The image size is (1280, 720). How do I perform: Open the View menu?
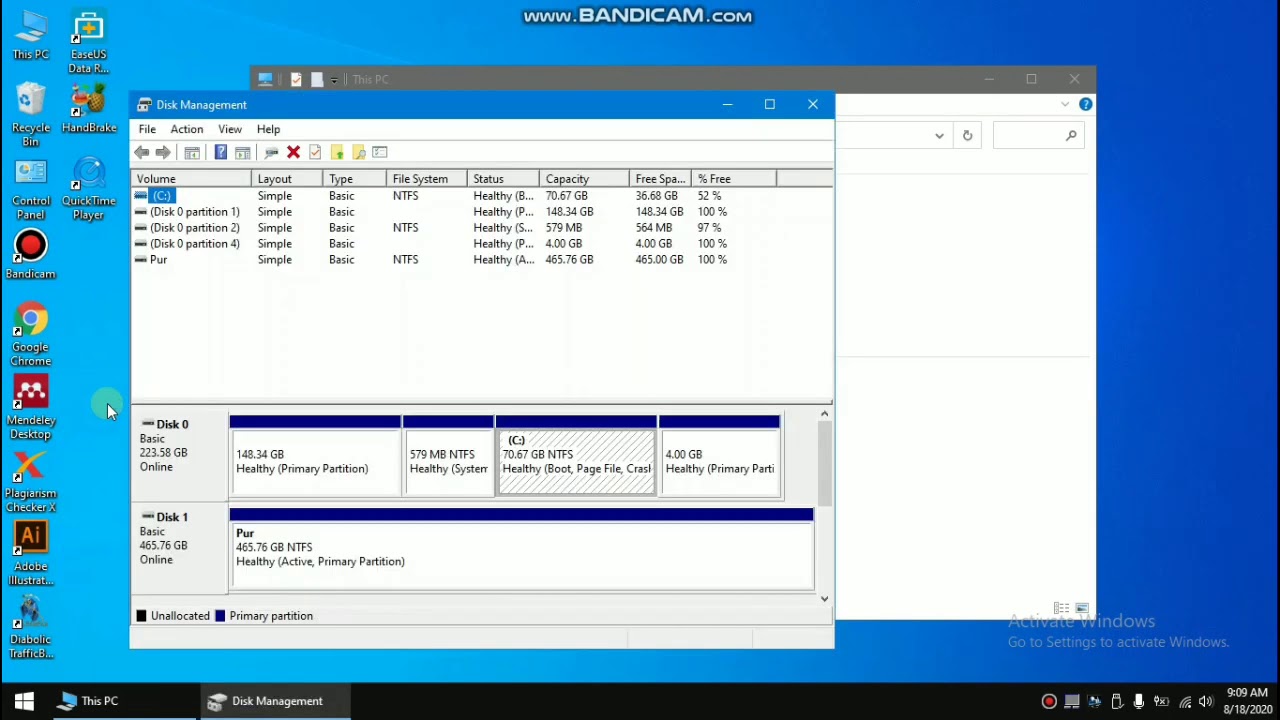tap(230, 129)
